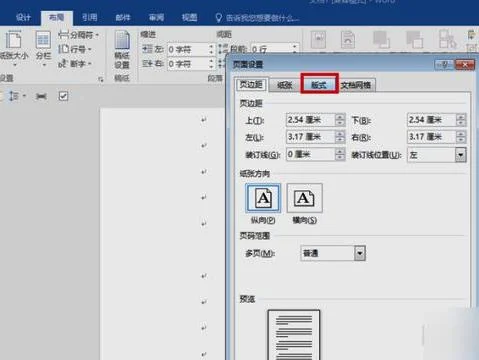Click the left indent icon beside 左
479x360 pixels.
[147, 49]
